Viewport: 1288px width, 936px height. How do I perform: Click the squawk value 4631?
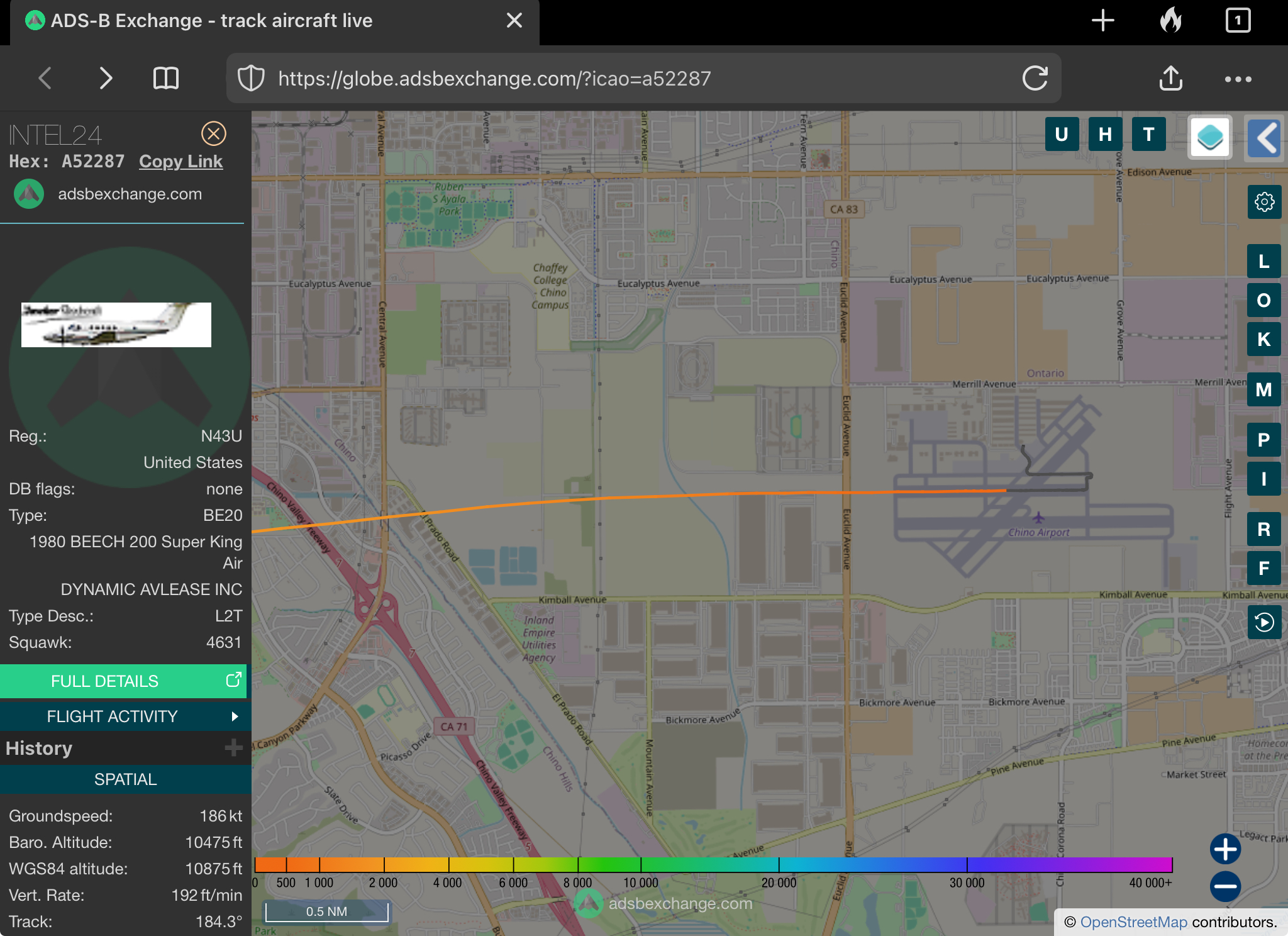coord(224,642)
